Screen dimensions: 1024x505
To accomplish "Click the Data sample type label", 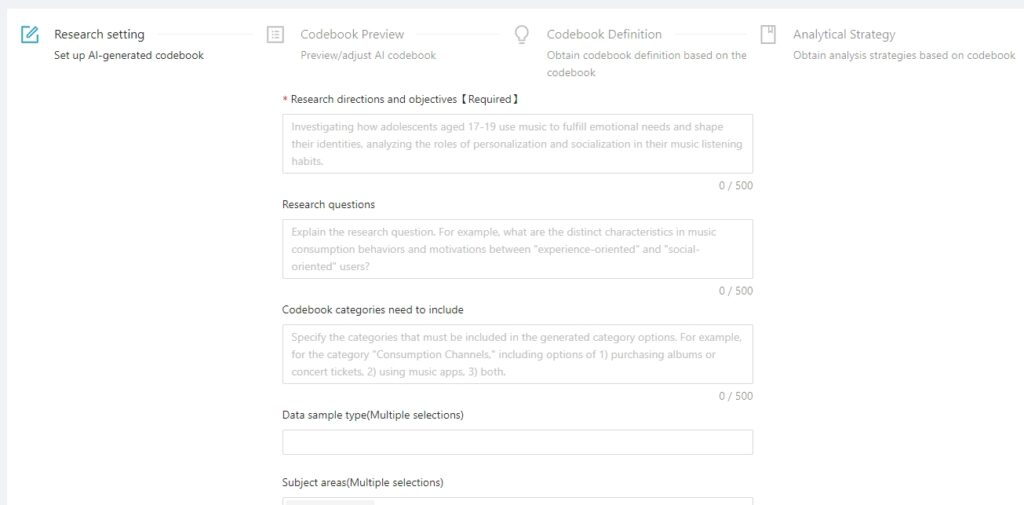I will (373, 415).
